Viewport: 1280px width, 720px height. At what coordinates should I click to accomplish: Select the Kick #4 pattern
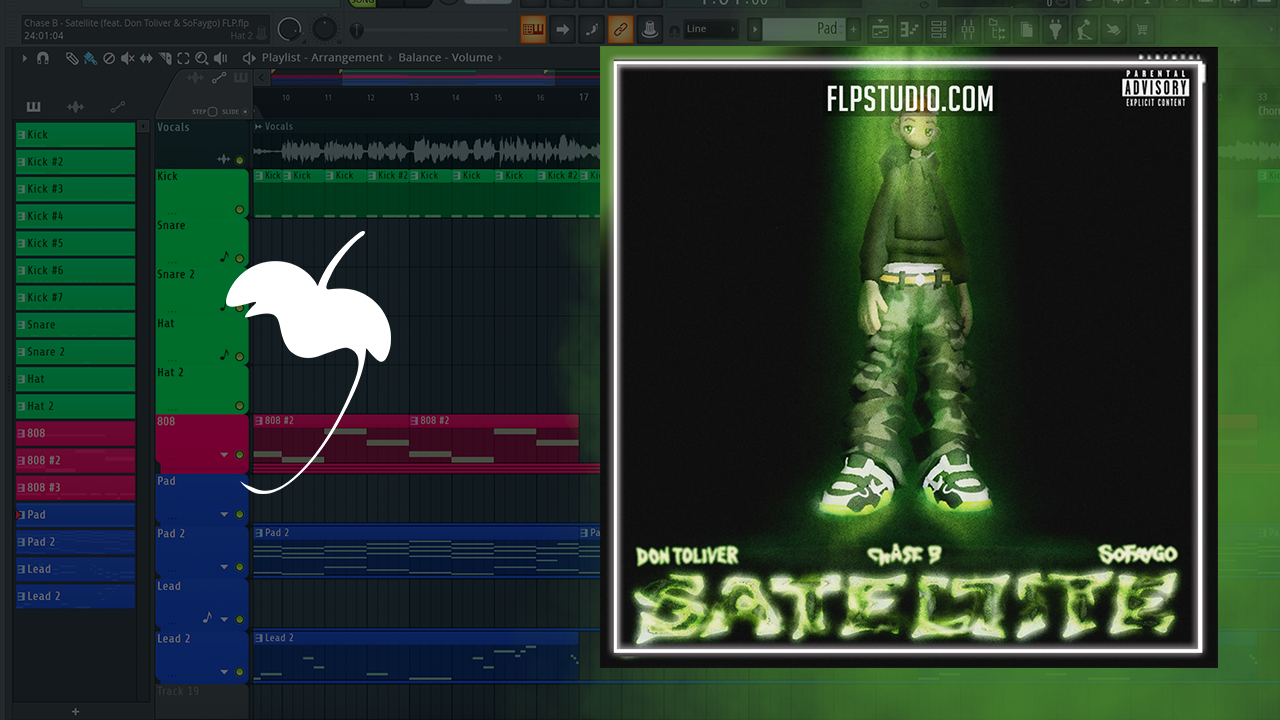point(75,216)
